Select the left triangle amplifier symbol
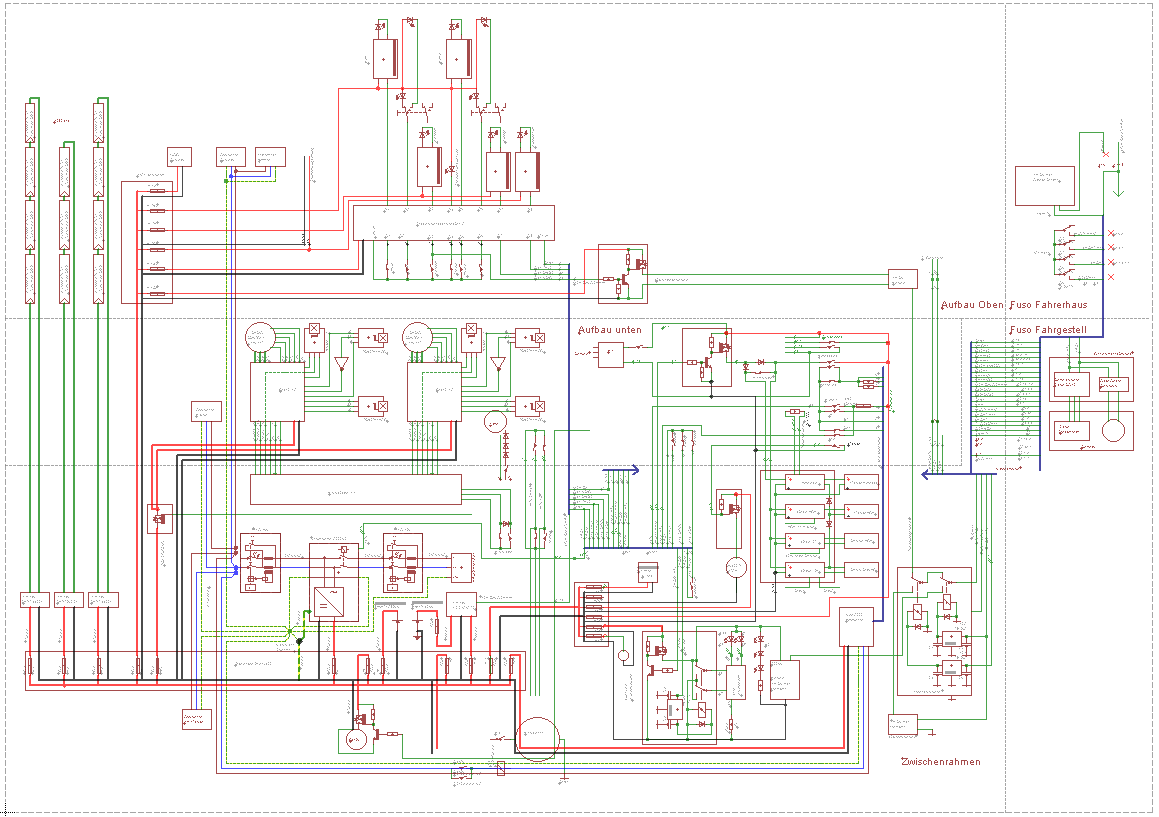The image size is (1159, 817). tap(341, 362)
